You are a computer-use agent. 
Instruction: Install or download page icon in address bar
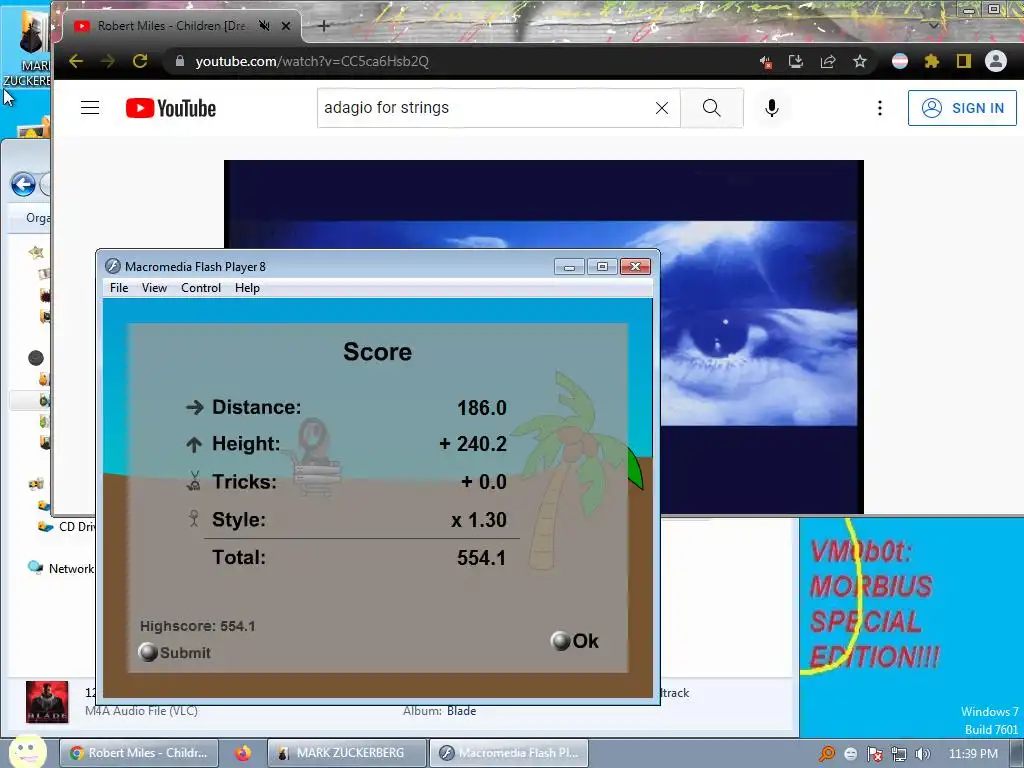coord(795,61)
